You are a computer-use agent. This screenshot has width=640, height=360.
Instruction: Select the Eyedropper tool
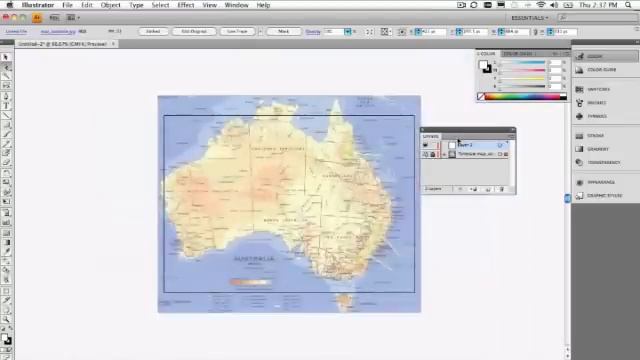7,251
